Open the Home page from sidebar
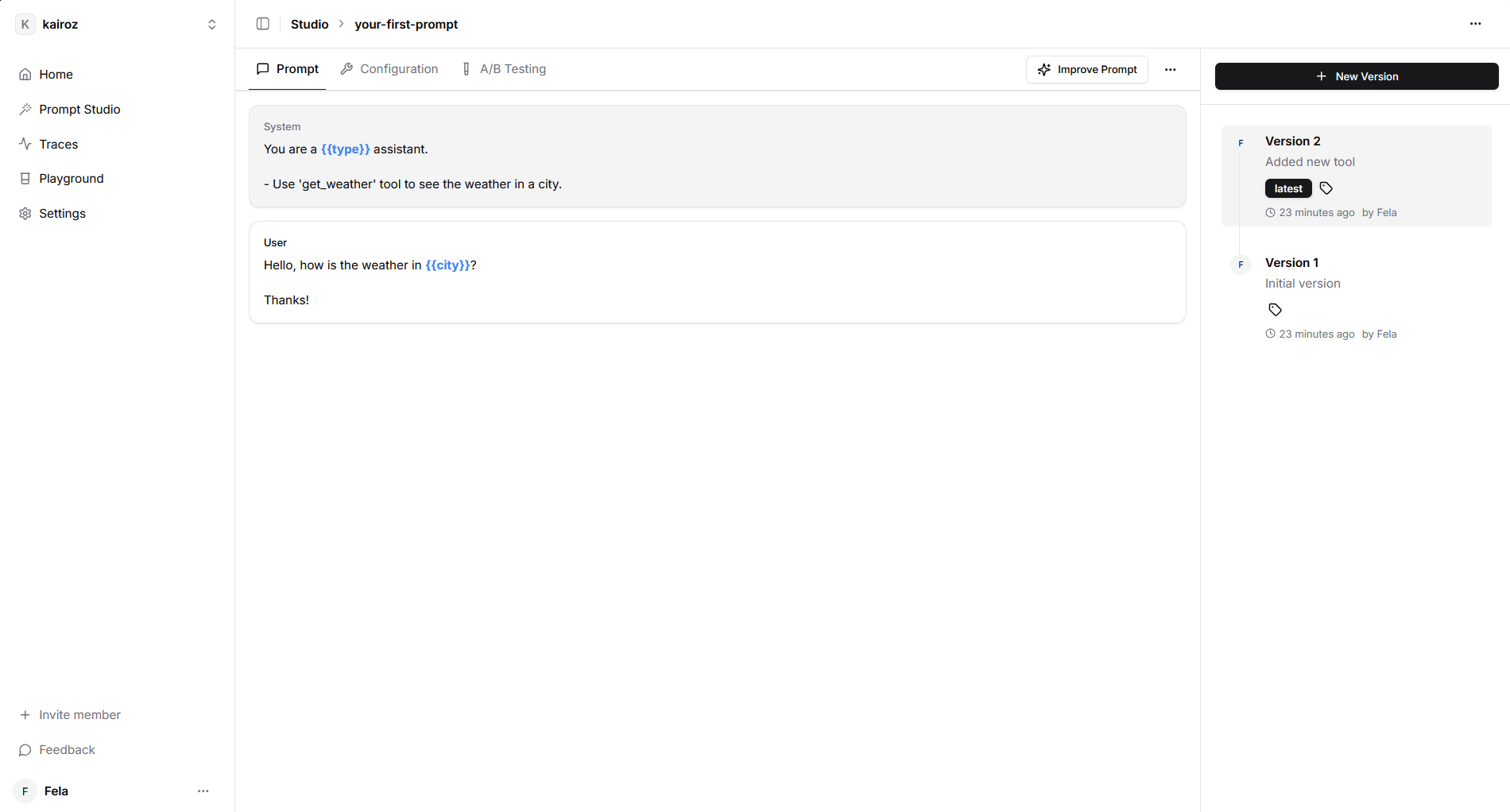Viewport: 1510px width, 812px height. click(56, 75)
